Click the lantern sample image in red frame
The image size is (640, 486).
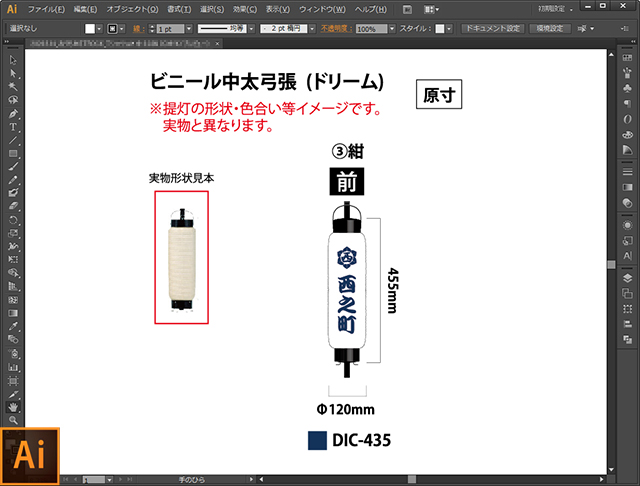click(182, 258)
